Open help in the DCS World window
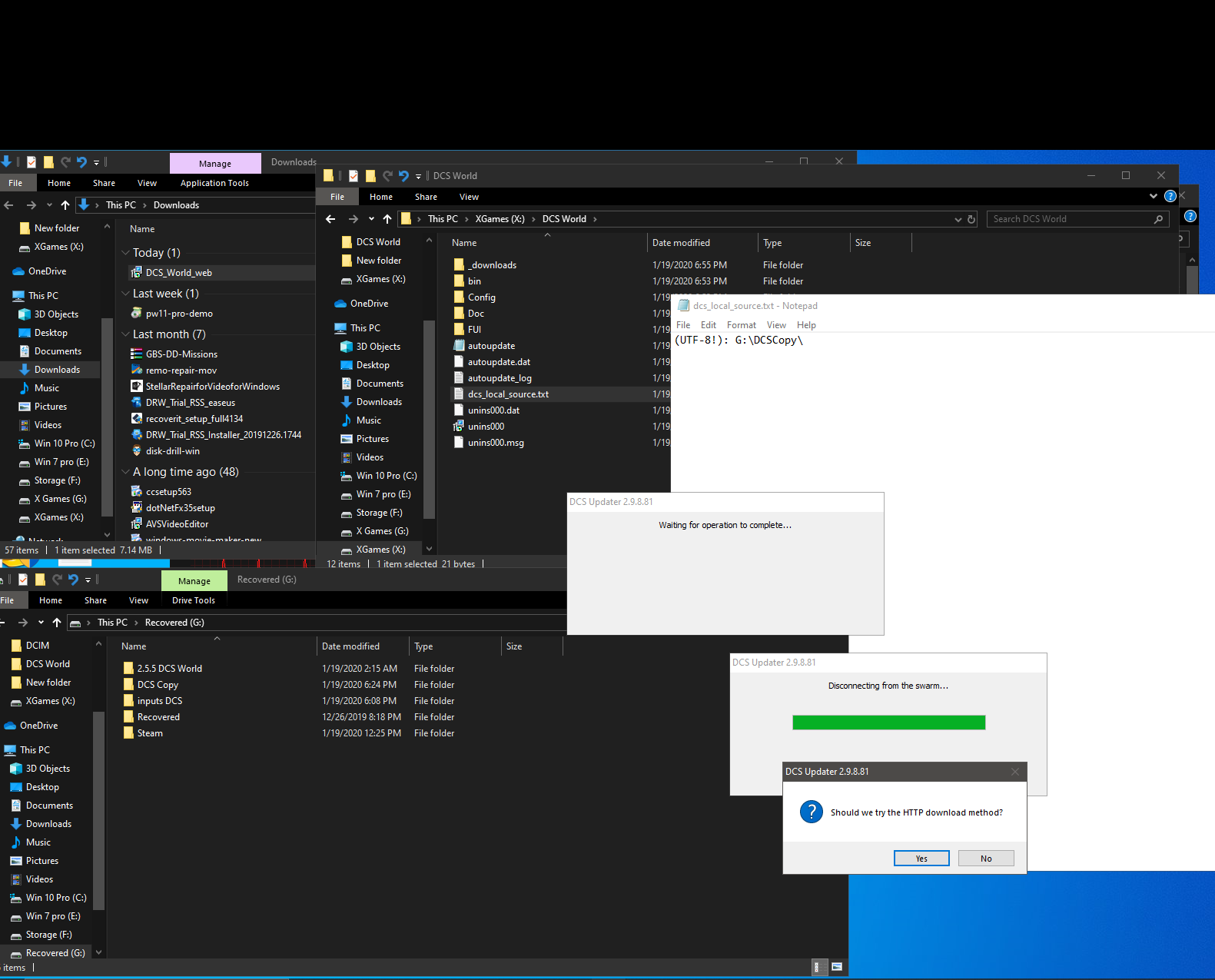Viewport: 1215px width, 980px height. 1170,196
